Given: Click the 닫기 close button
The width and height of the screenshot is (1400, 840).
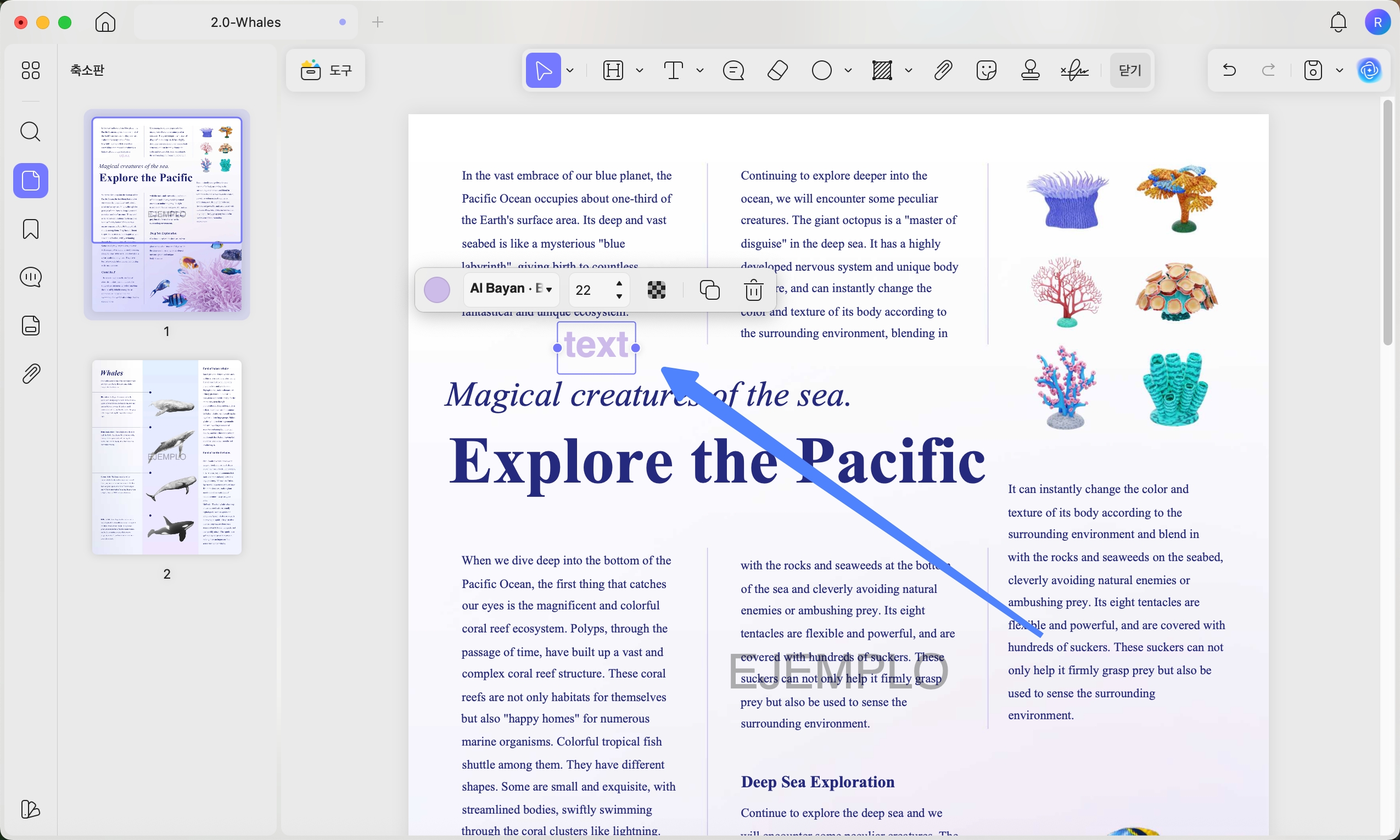Looking at the screenshot, I should [x=1130, y=71].
